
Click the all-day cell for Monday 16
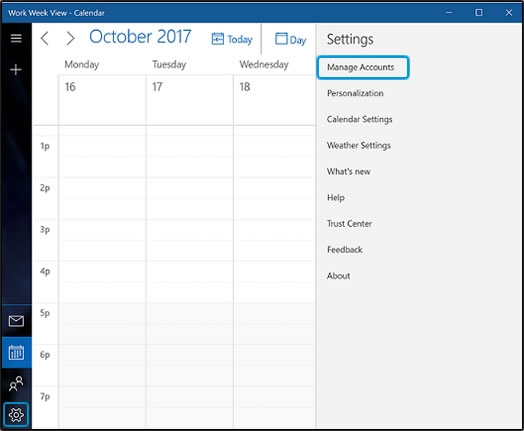pyautogui.click(x=102, y=100)
